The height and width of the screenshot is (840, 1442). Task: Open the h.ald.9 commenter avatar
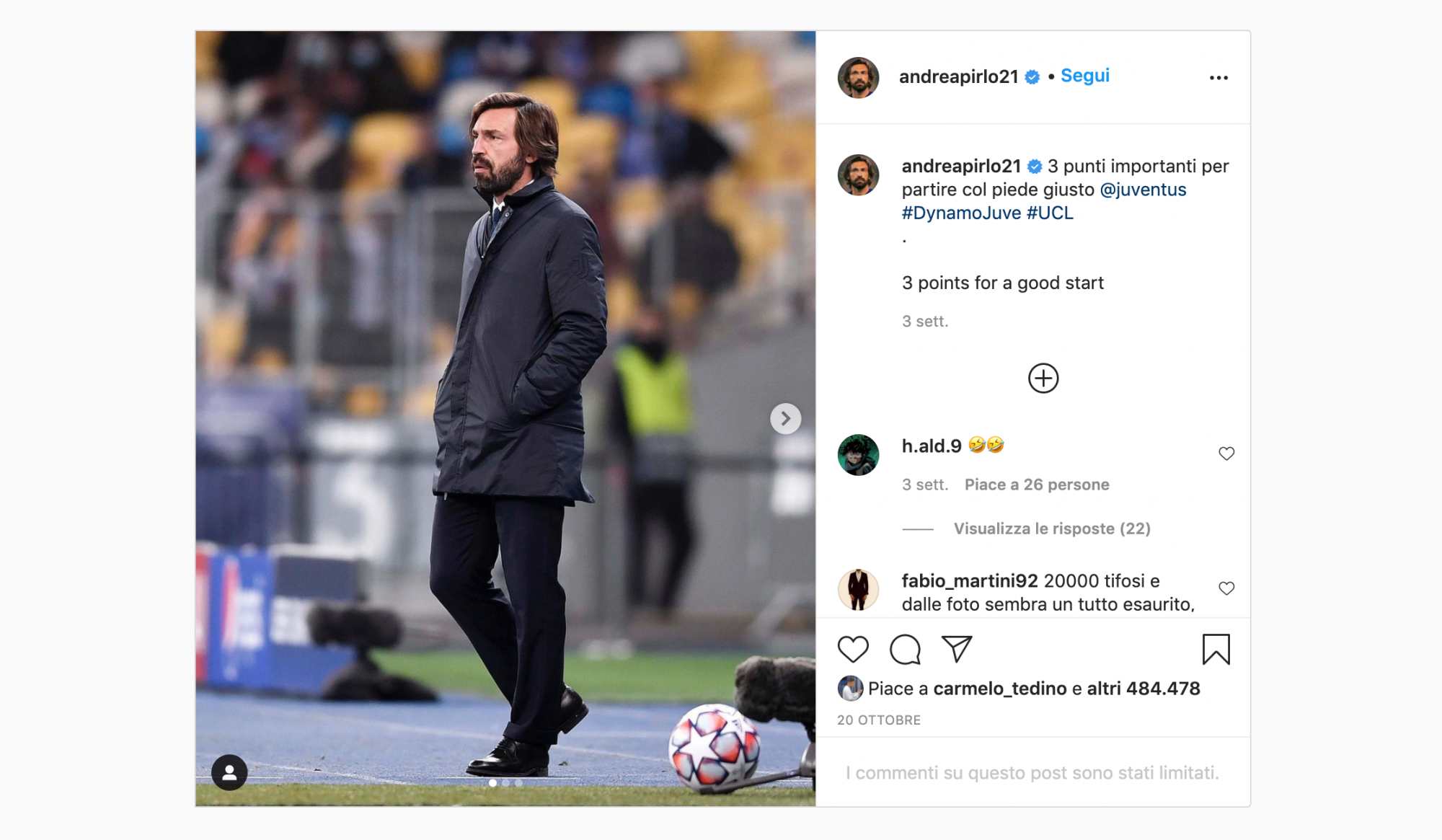(x=858, y=455)
